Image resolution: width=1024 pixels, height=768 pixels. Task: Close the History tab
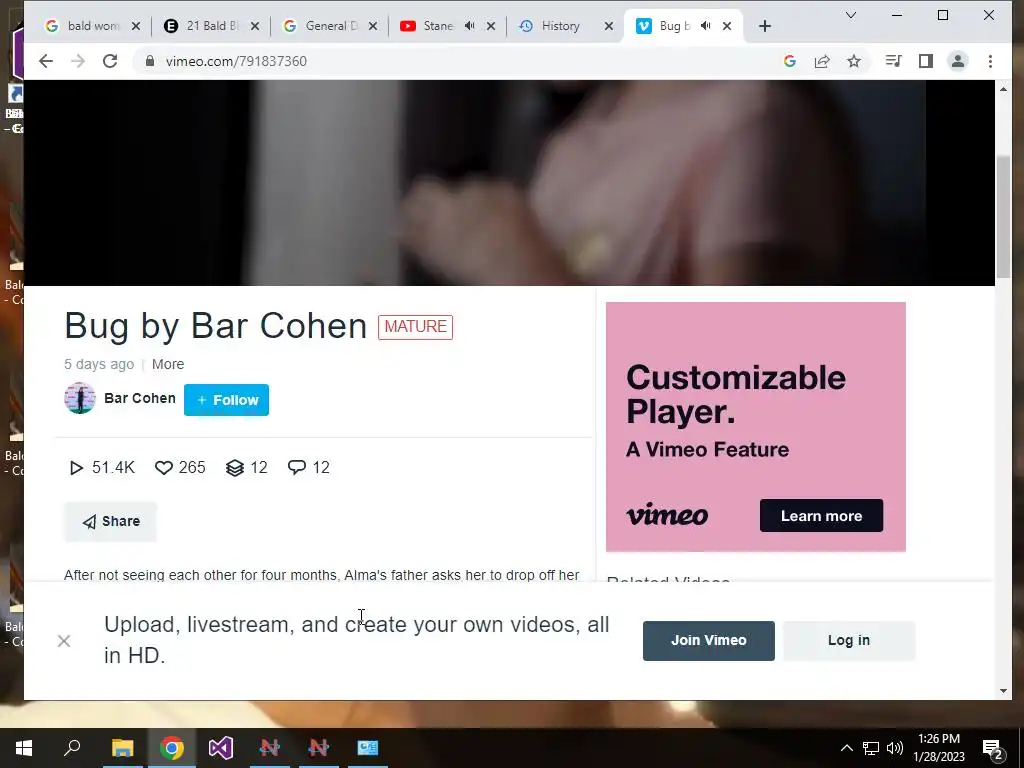click(x=609, y=26)
